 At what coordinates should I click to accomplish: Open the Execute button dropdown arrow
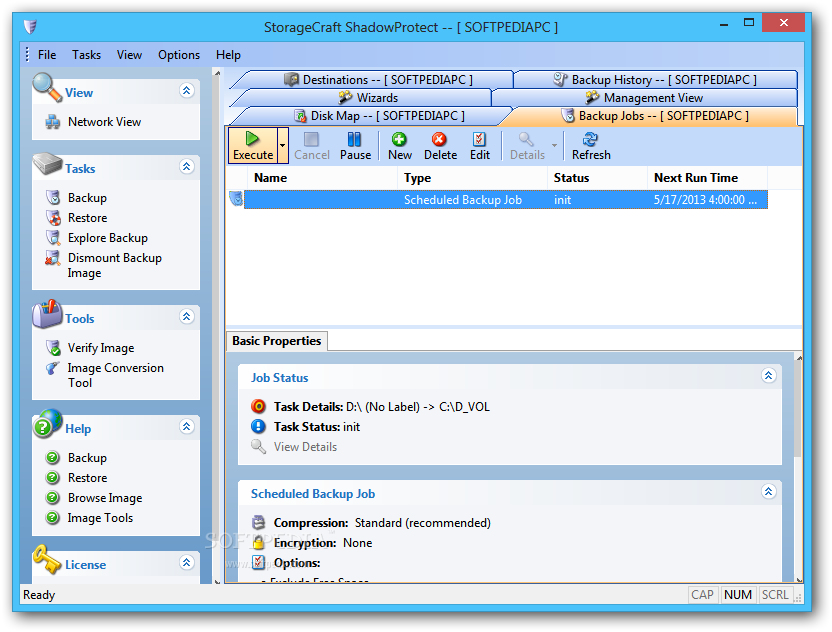pyautogui.click(x=283, y=145)
